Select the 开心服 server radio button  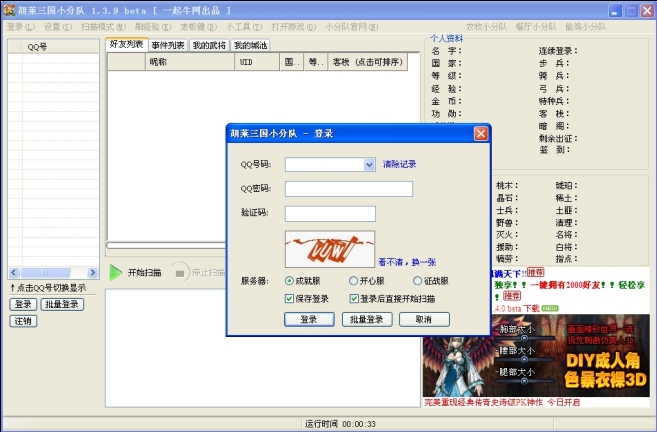353,281
